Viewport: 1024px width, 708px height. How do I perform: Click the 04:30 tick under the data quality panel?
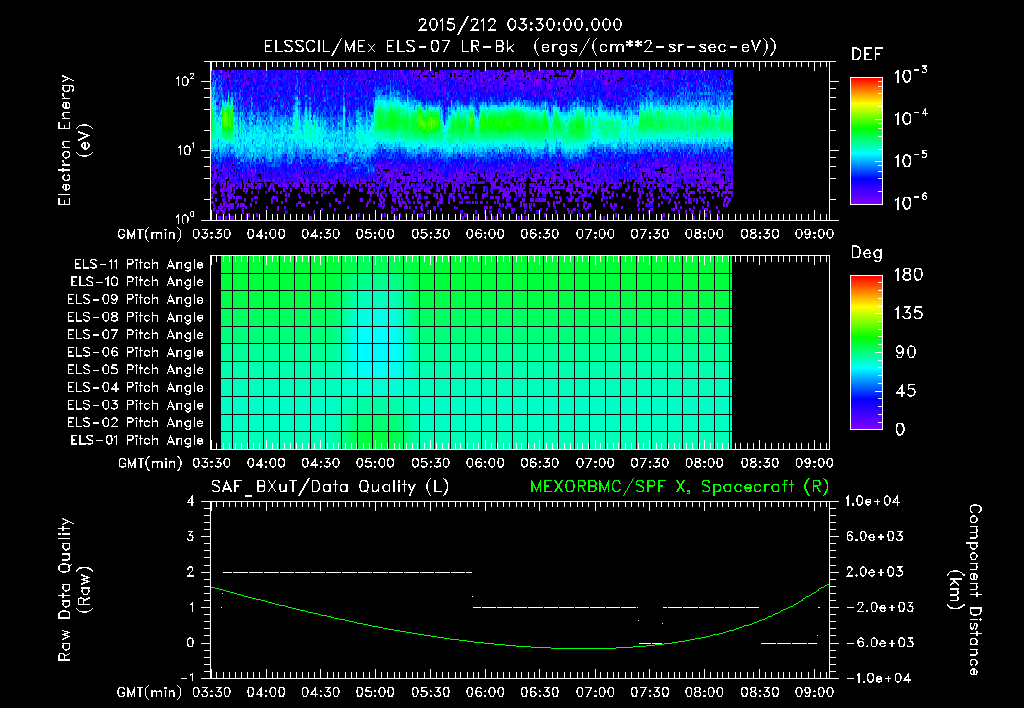click(320, 692)
